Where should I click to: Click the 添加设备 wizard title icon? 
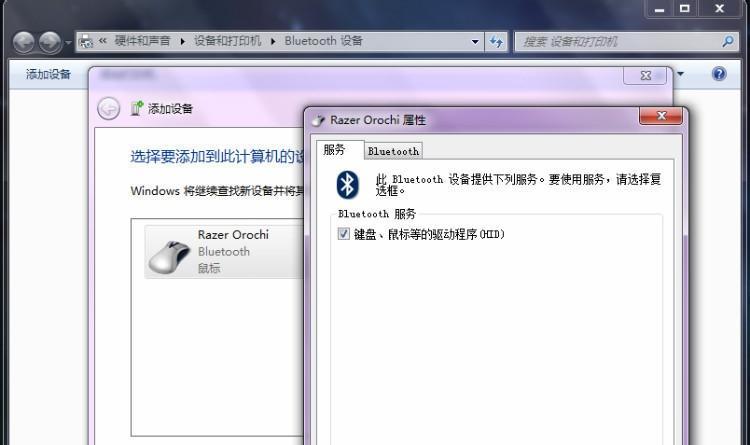(x=137, y=109)
